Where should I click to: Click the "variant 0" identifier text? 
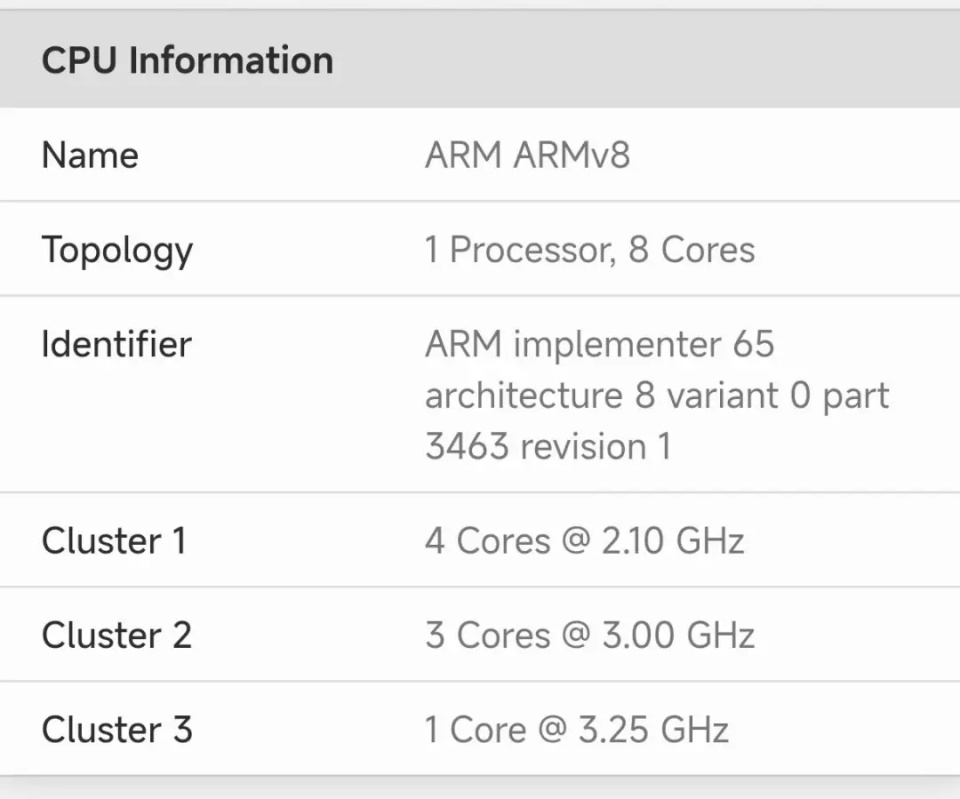(x=737, y=395)
